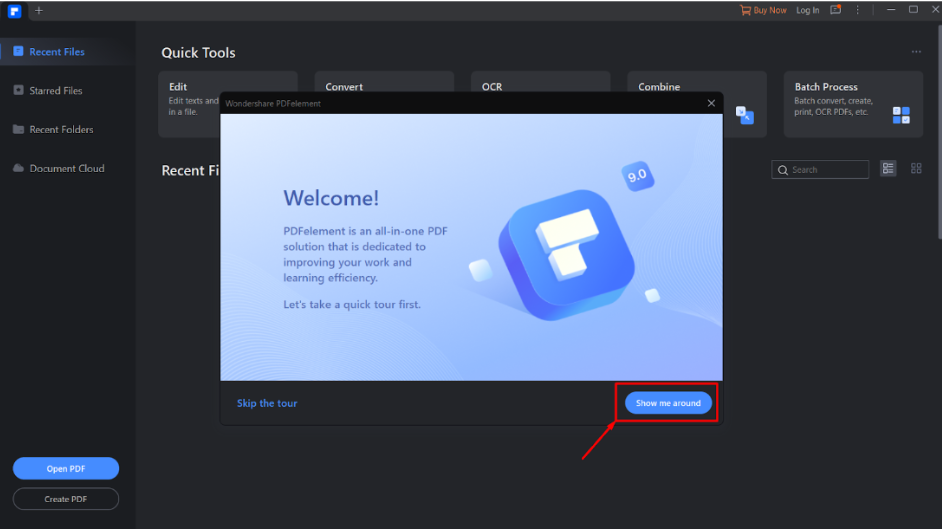This screenshot has width=942, height=529.
Task: Click the Combine tool icon
Action: click(x=744, y=115)
